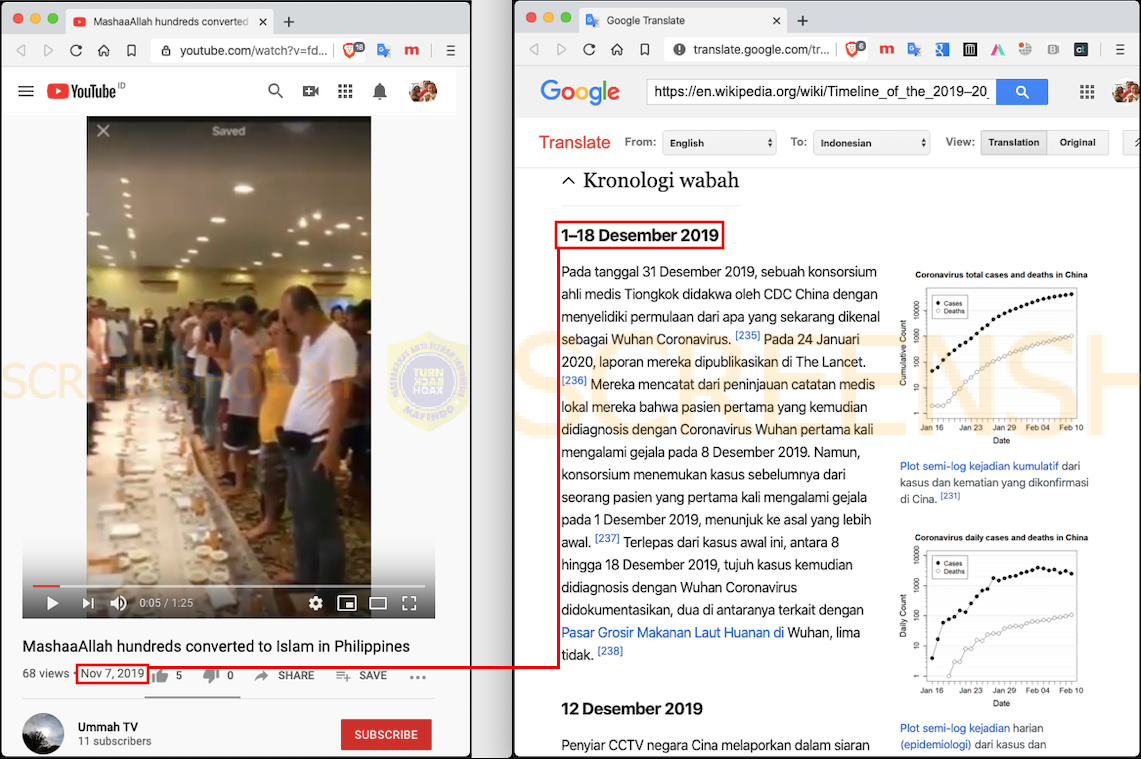1141x759 pixels.
Task: Select the Google Translate browser tab
Action: coord(683,20)
